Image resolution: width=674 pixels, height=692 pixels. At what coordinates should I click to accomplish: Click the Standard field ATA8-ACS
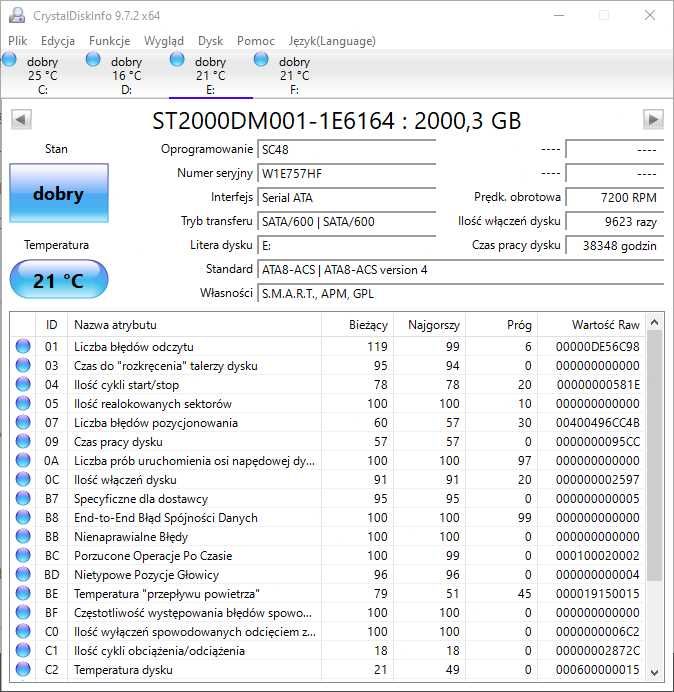click(460, 269)
